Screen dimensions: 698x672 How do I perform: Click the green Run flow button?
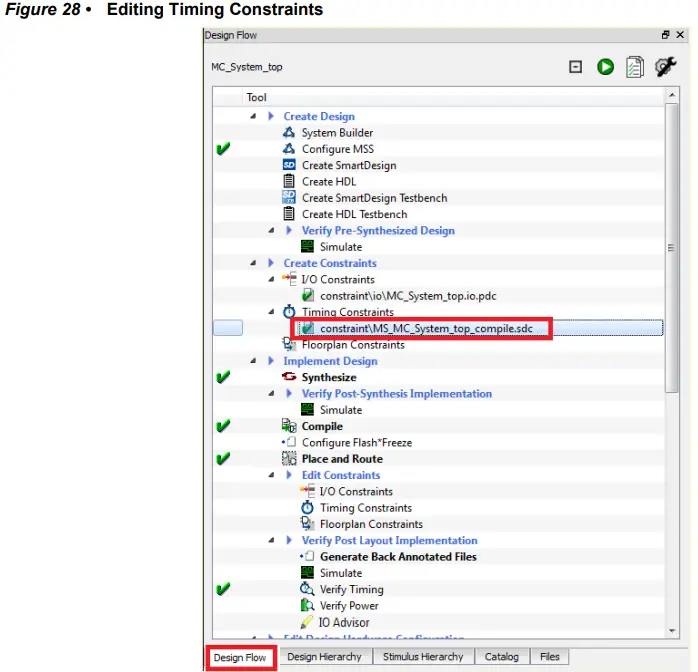605,67
